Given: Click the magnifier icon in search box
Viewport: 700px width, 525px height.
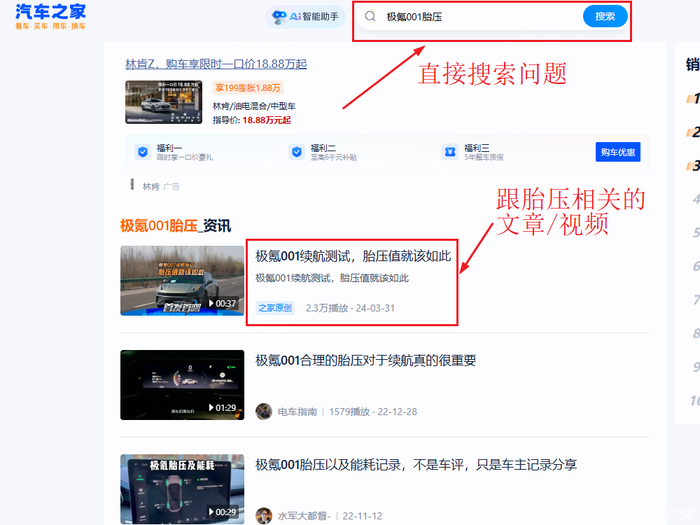Looking at the screenshot, I should 371,17.
